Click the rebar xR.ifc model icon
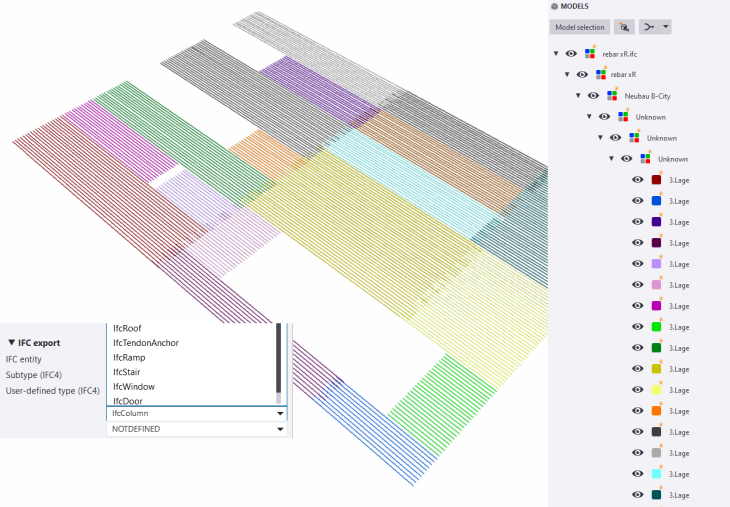The height and width of the screenshot is (507, 730). (591, 54)
